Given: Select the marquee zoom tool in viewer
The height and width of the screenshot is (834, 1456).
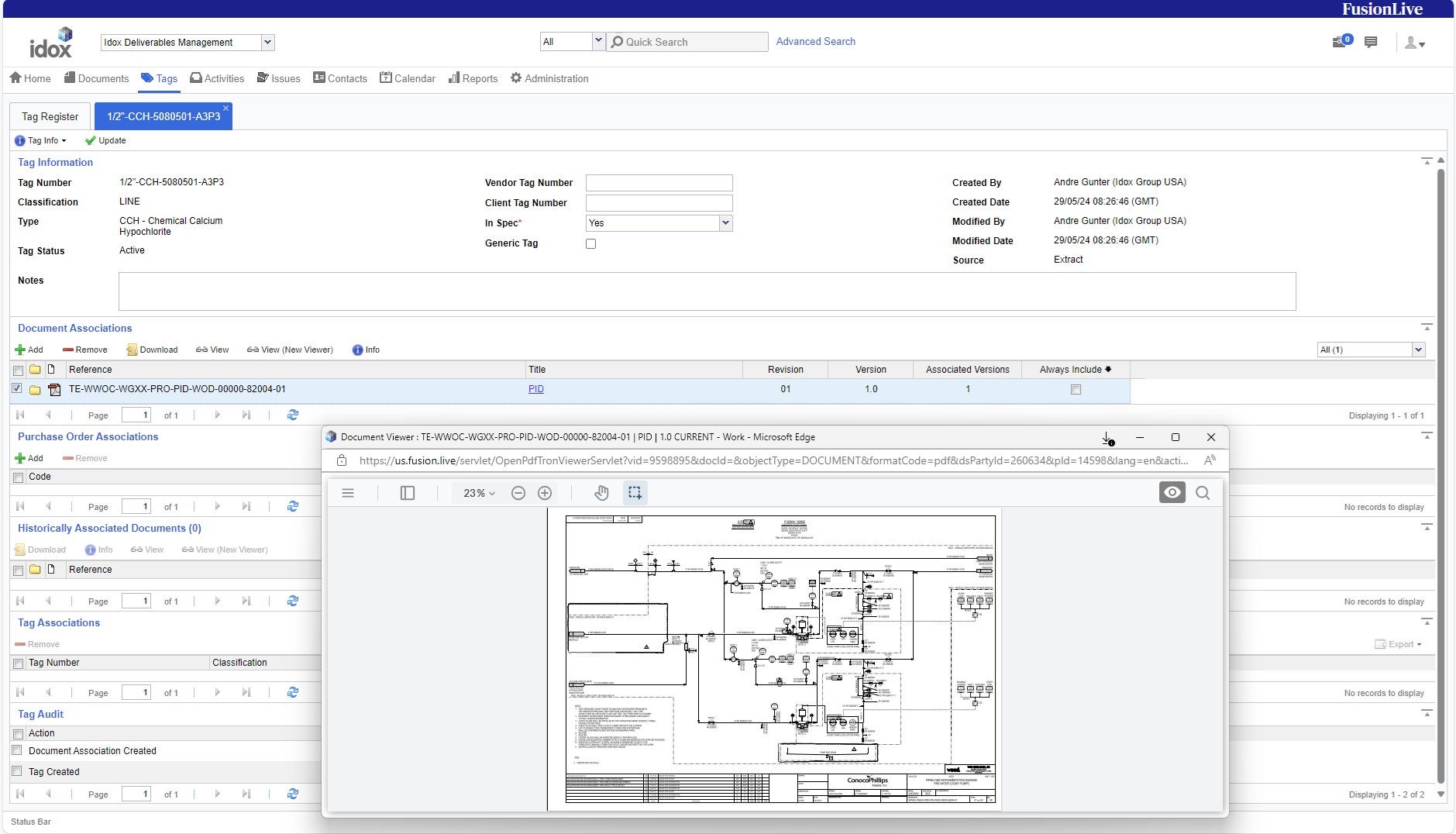Looking at the screenshot, I should pos(635,493).
